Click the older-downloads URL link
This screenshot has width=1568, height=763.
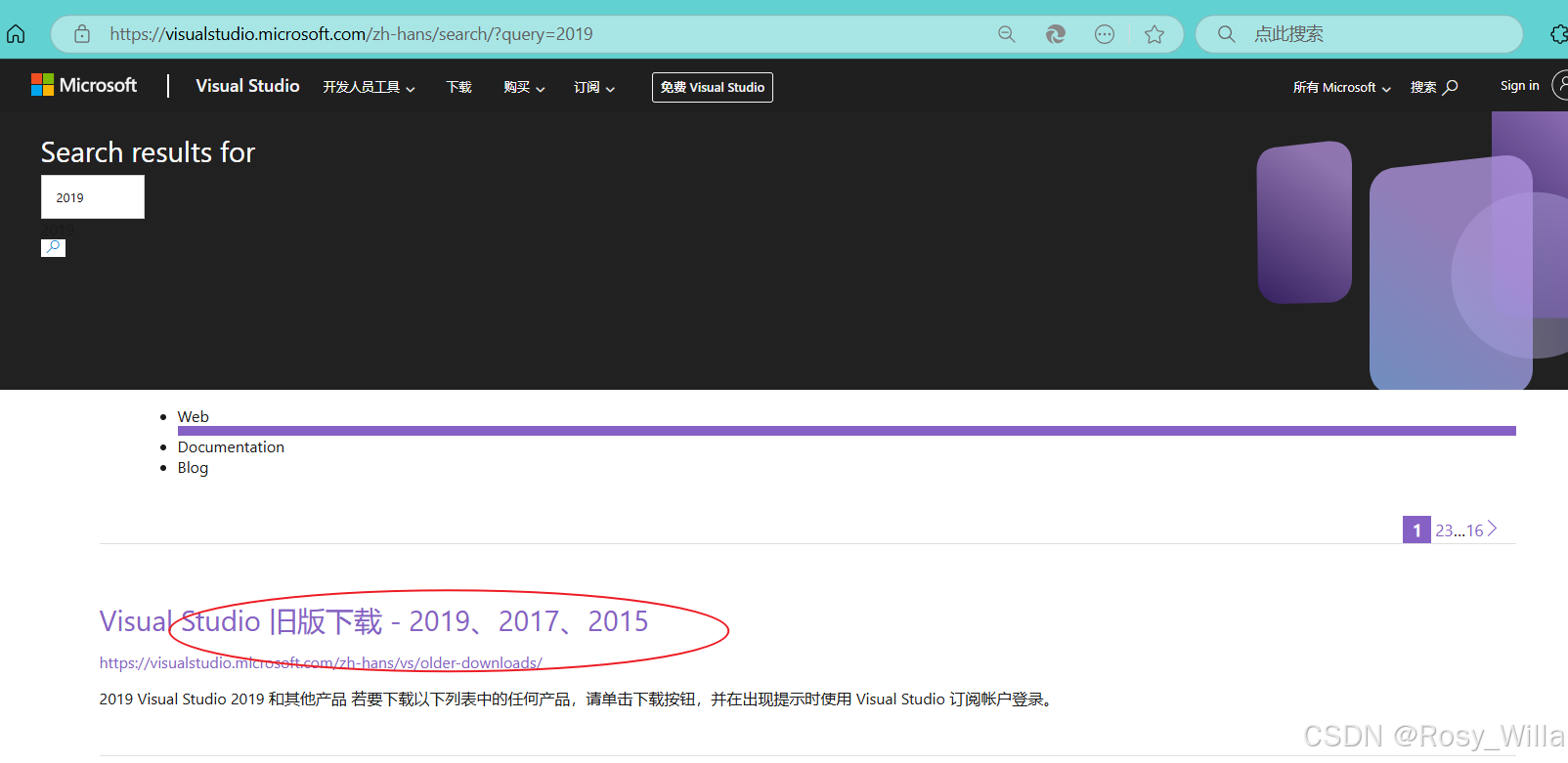pyautogui.click(x=321, y=662)
